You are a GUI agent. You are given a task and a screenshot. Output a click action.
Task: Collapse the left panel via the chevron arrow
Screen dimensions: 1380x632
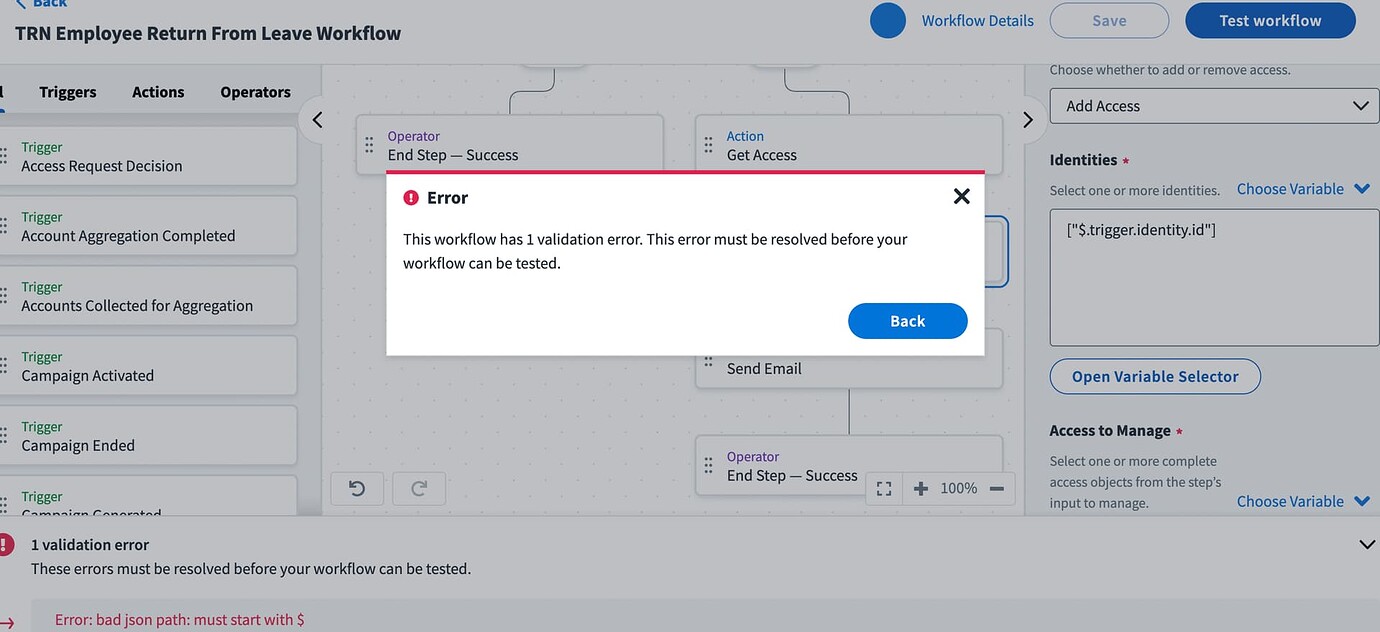(x=316, y=119)
